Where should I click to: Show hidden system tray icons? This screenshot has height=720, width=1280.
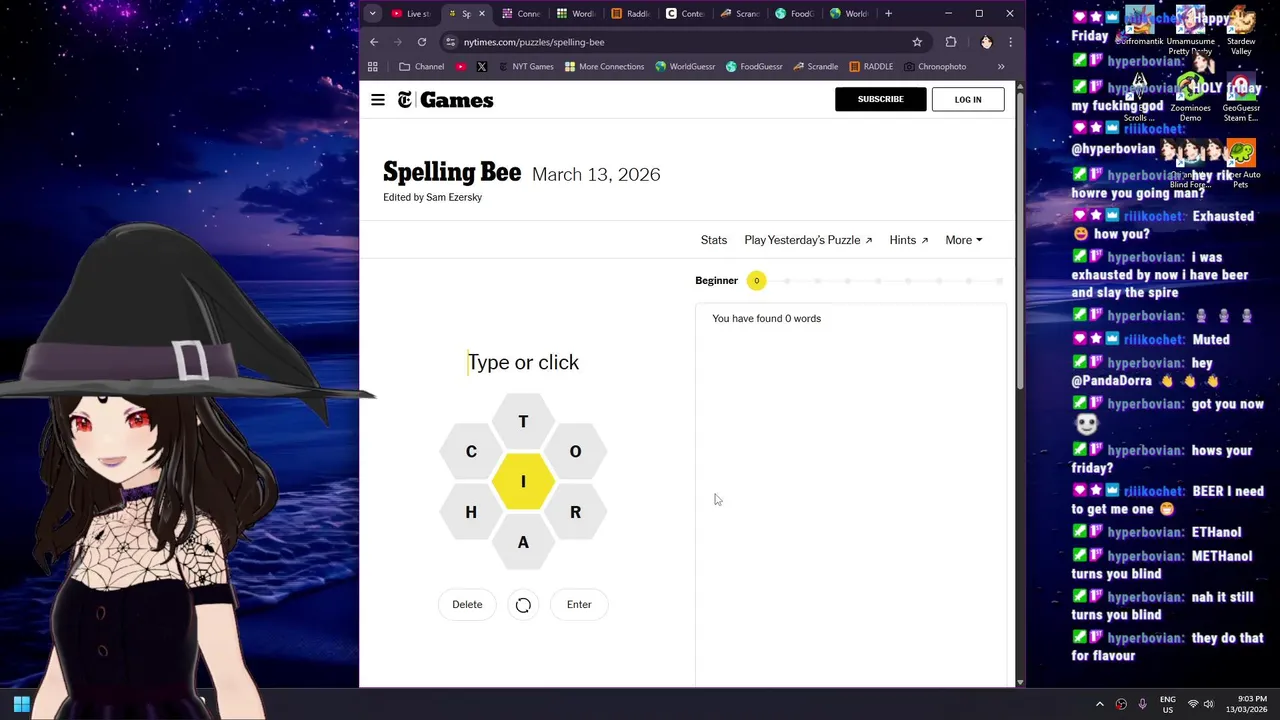[1099, 704]
